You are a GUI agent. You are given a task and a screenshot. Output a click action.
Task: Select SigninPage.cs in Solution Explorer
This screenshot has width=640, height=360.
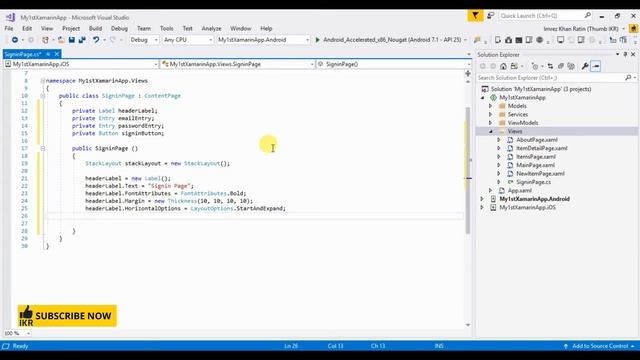pos(533,182)
